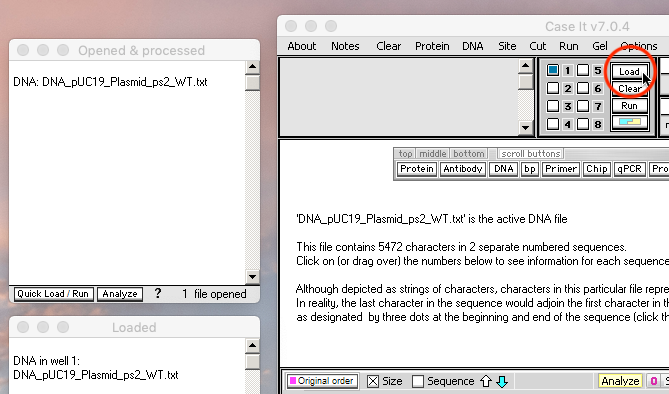Click the cyan and yellow gel color button
The width and height of the screenshot is (669, 394).
630,123
